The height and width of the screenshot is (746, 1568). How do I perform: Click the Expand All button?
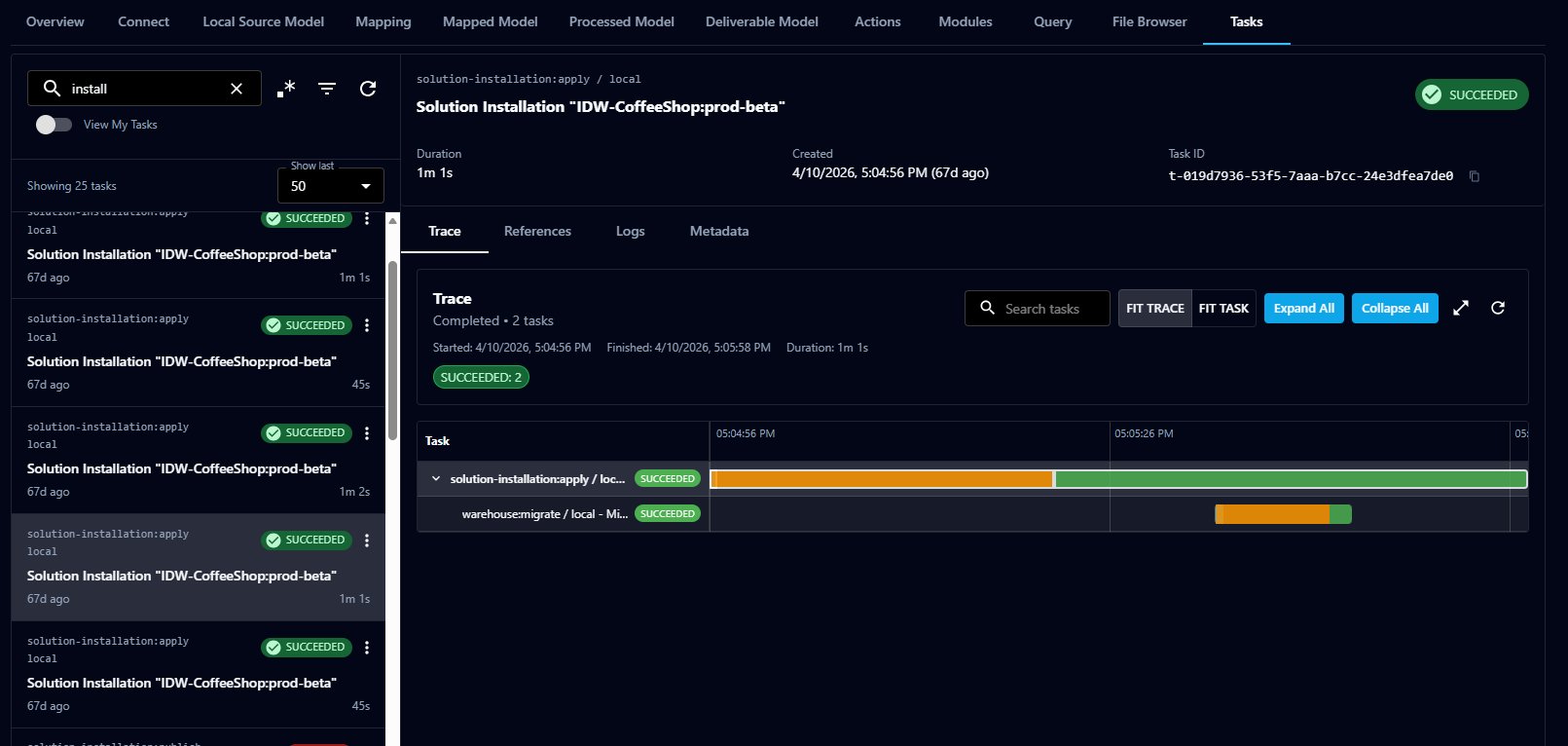[1304, 308]
